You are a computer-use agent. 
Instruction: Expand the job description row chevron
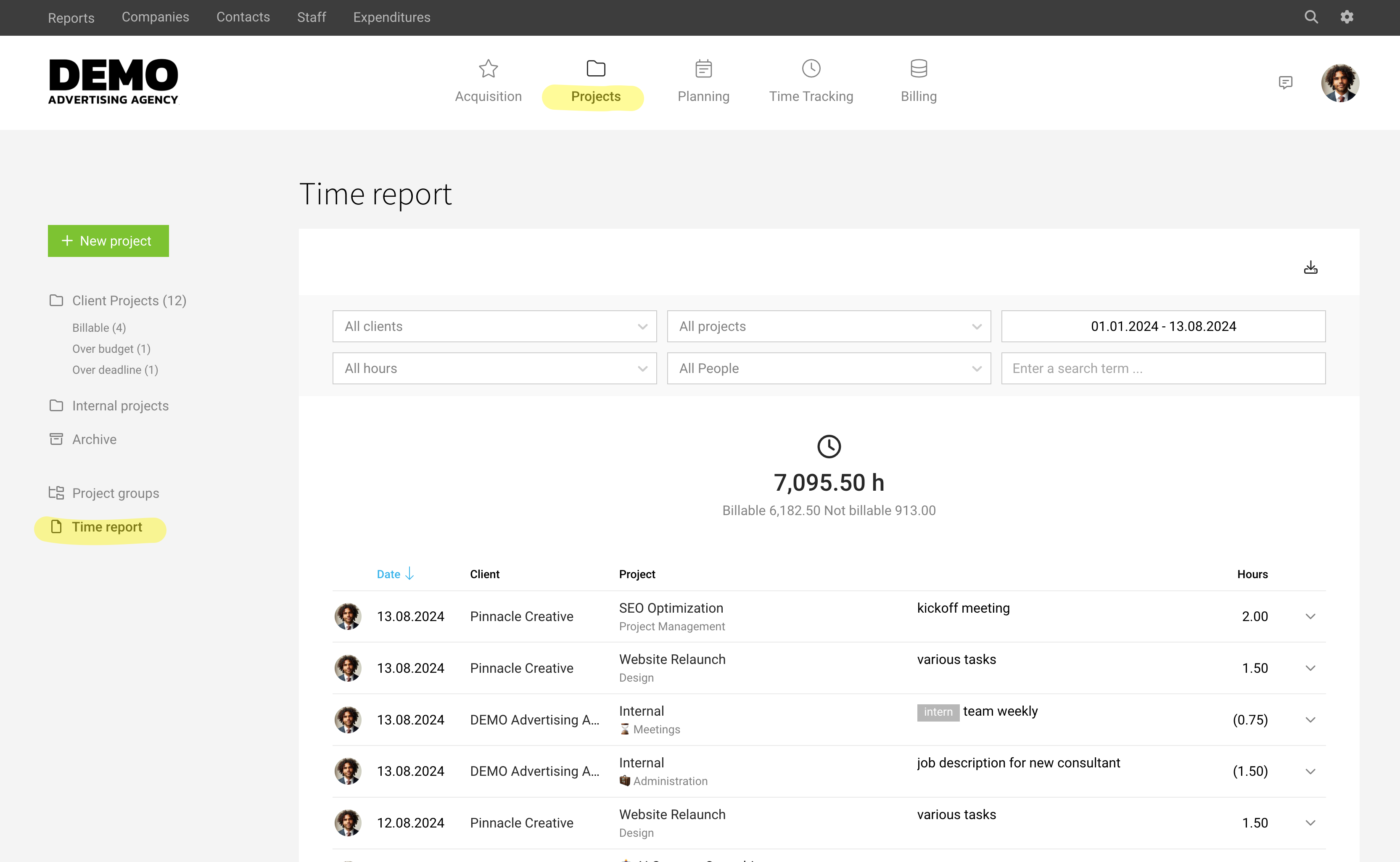tap(1310, 771)
